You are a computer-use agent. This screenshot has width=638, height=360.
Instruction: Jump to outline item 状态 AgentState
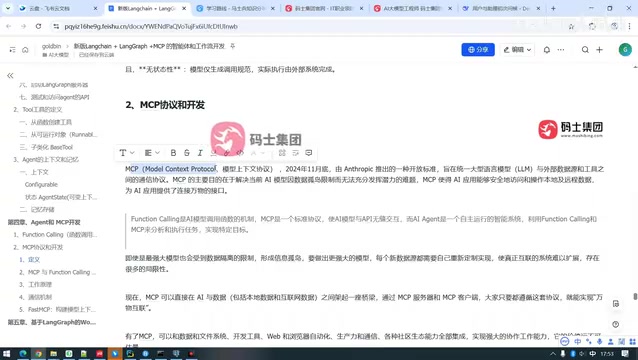tap(61, 197)
